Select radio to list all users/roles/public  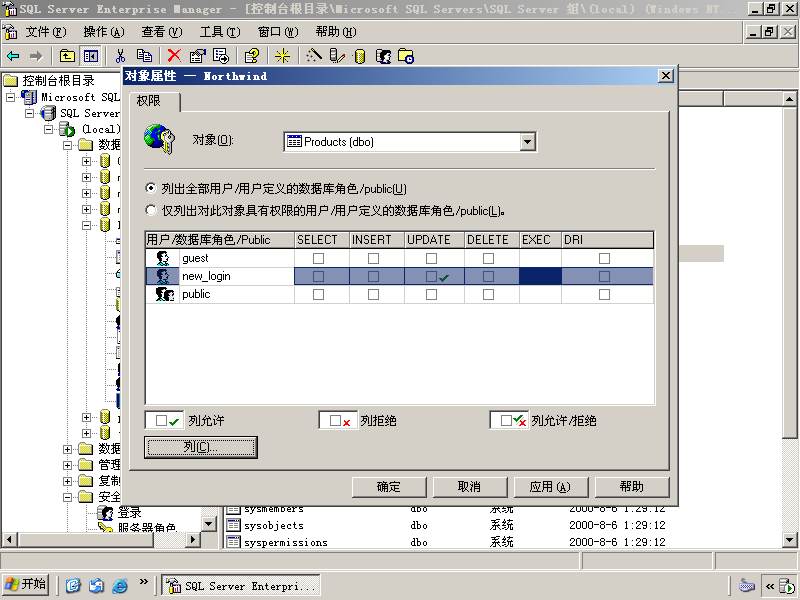tap(151, 188)
